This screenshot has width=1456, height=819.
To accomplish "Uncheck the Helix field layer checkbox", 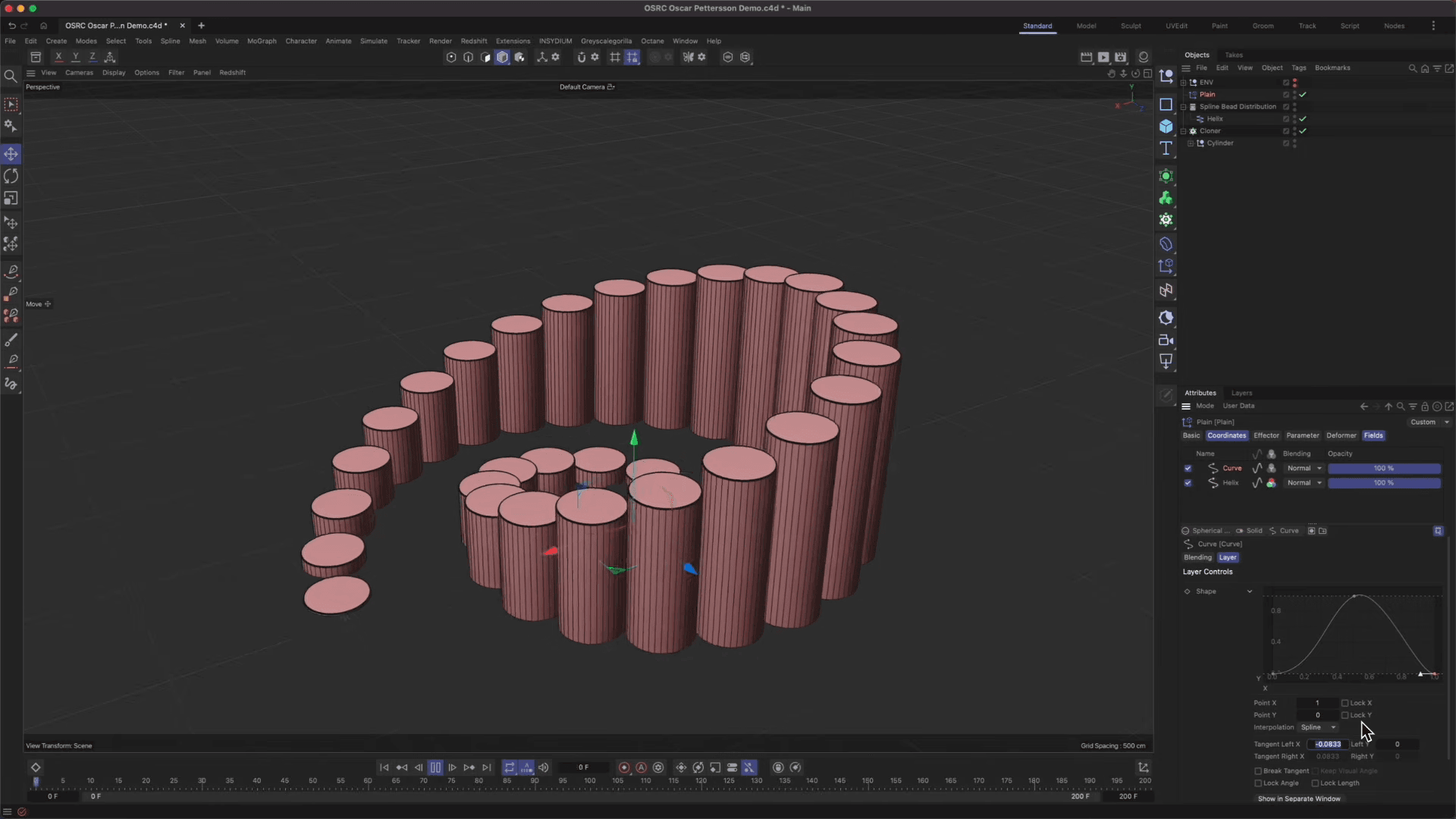I will (1188, 483).
